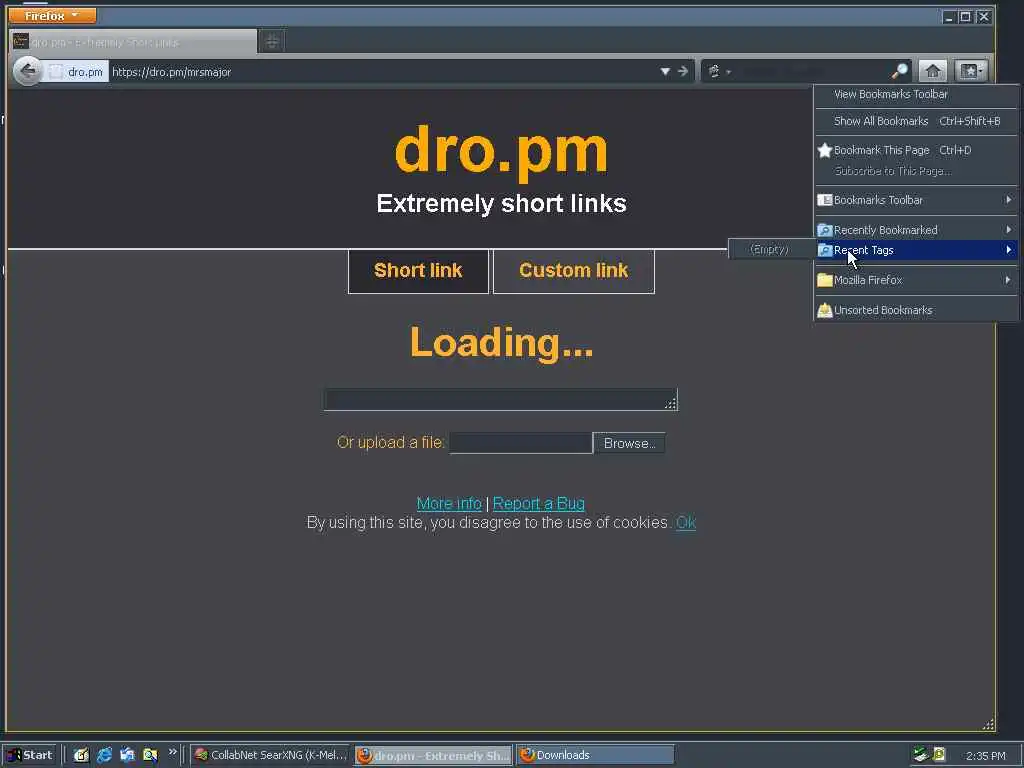The image size is (1024, 768).
Task: Switch to the Custom link tab
Action: (573, 271)
